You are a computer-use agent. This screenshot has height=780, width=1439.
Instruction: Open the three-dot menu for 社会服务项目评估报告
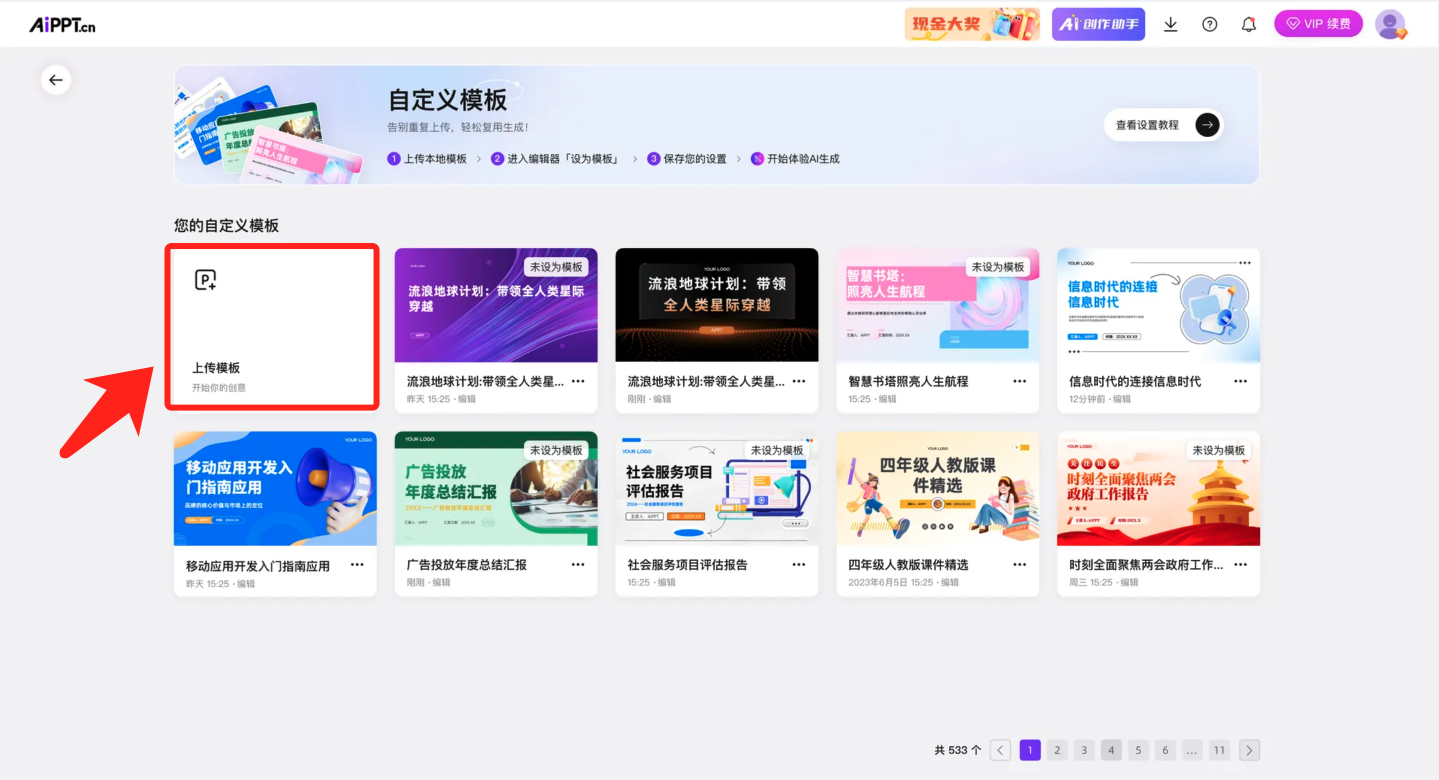[x=799, y=565]
